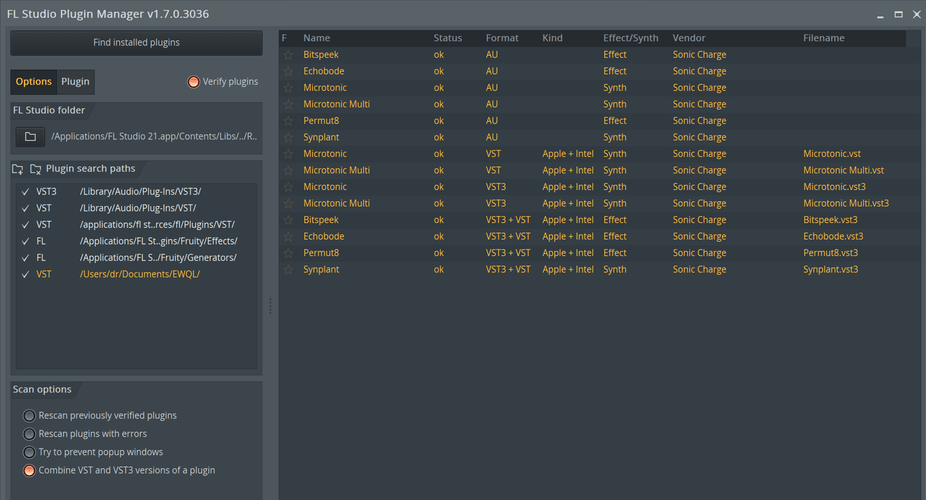The image size is (926, 500).
Task: Select the Echobode.vst3 filename cell
Action: pos(833,237)
